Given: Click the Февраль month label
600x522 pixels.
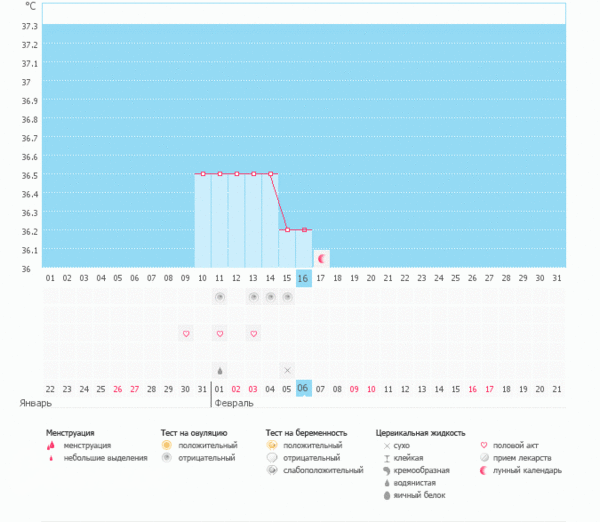Looking at the screenshot, I should coord(233,403).
